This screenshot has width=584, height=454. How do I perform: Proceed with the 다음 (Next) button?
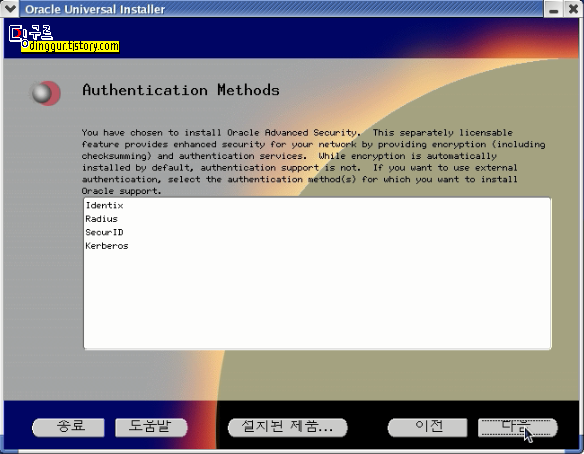tap(518, 427)
